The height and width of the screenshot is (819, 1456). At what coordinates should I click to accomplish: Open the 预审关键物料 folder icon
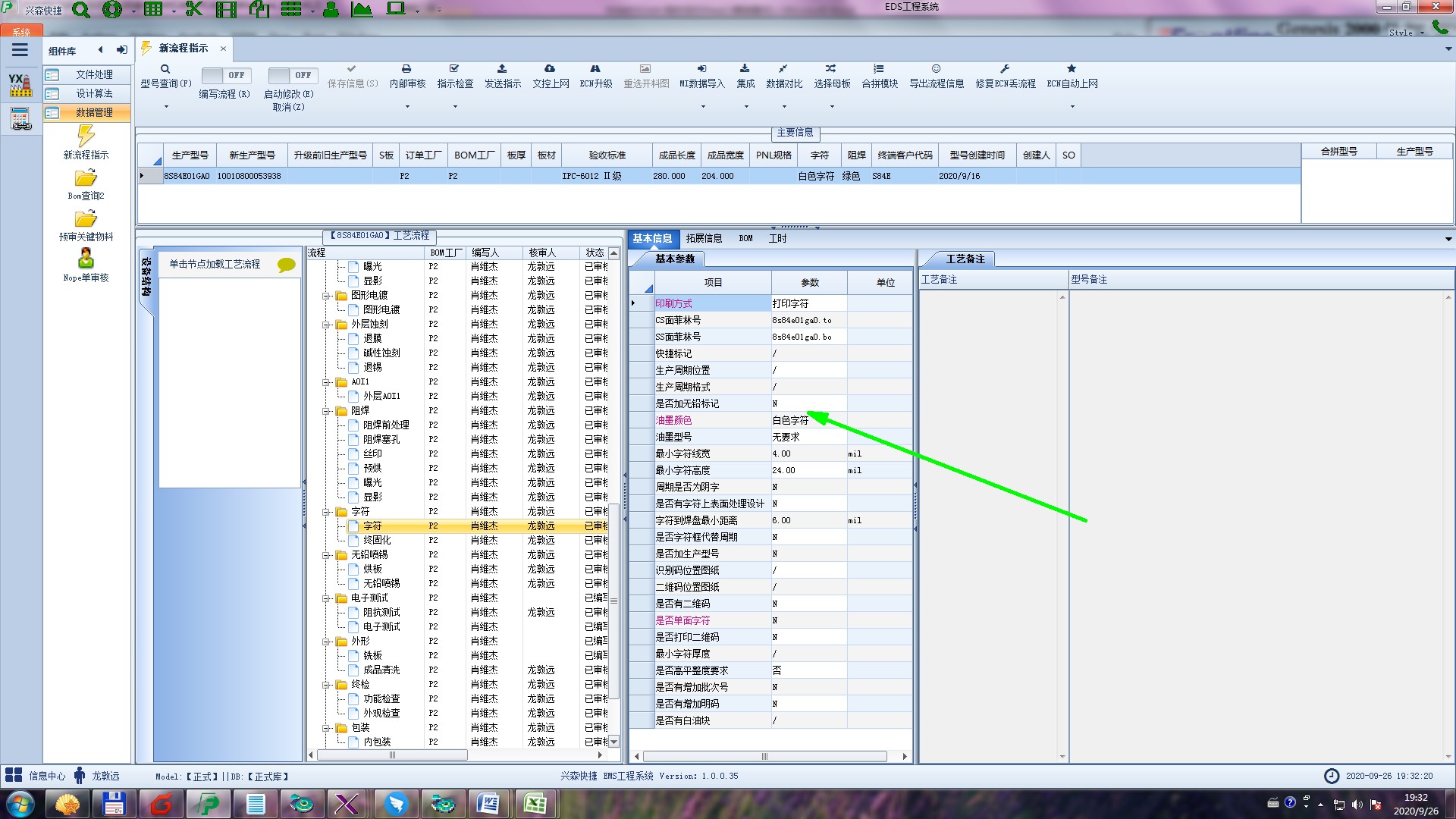[x=86, y=219]
